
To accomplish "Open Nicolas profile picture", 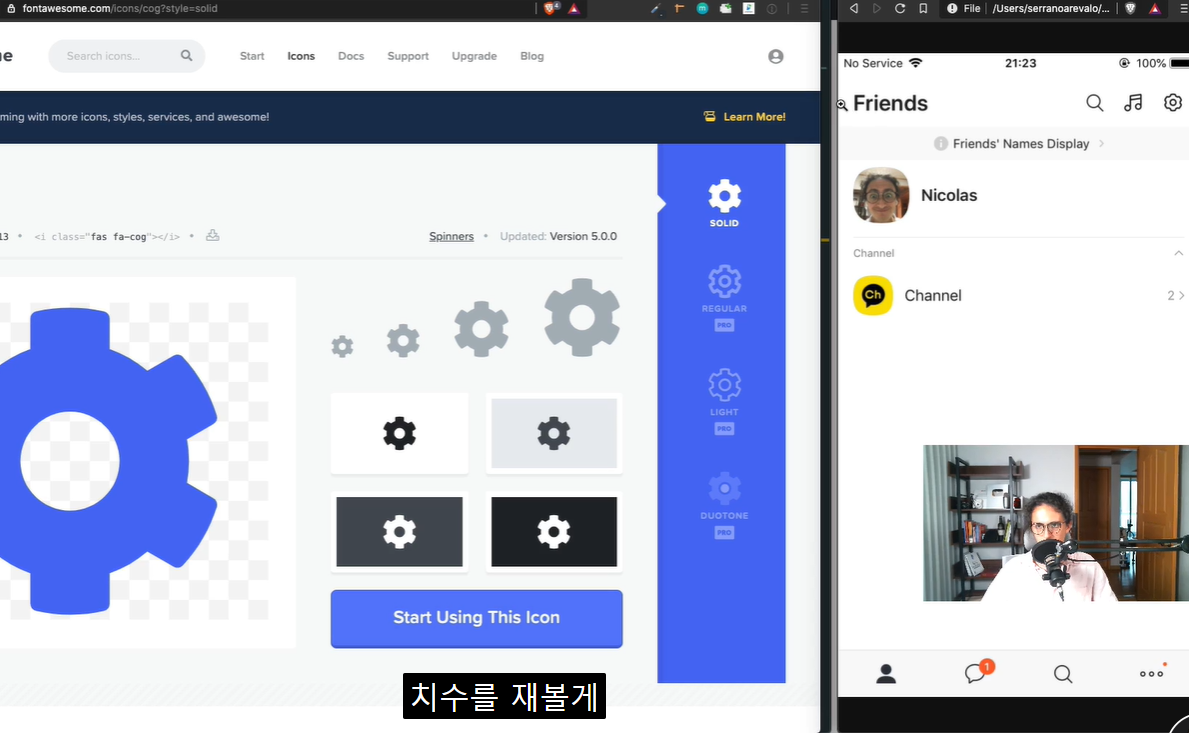I will pos(881,195).
